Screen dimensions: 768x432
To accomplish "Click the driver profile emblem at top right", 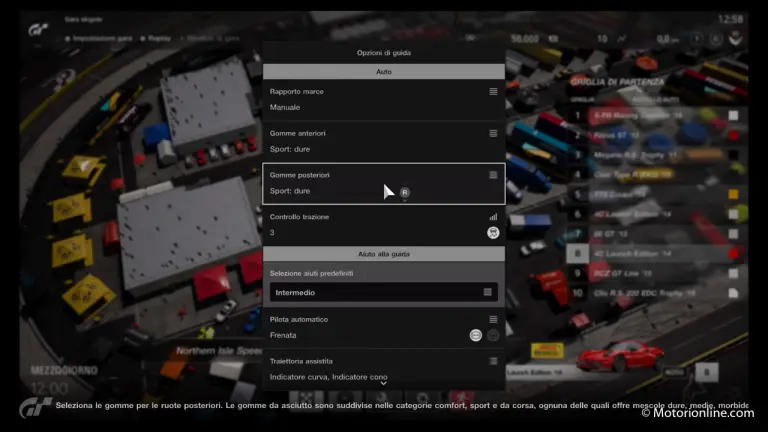I will click(735, 38).
